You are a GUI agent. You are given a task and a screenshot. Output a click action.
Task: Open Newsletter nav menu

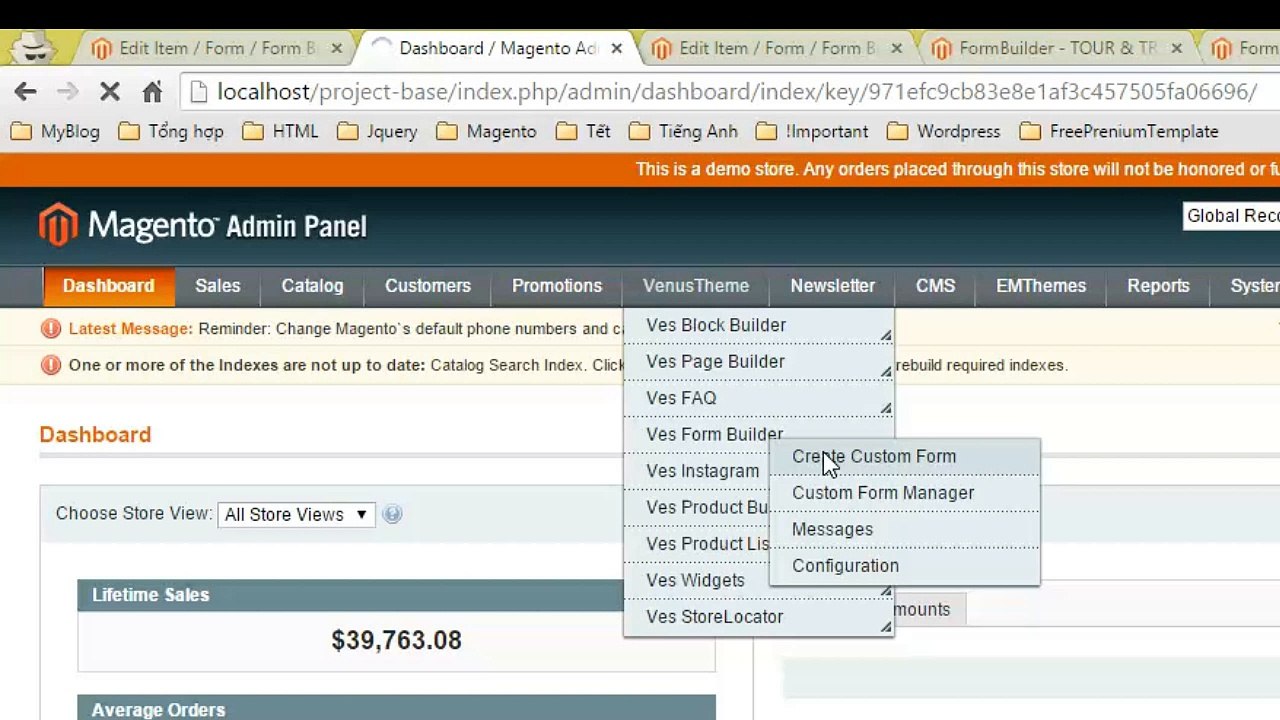point(833,286)
